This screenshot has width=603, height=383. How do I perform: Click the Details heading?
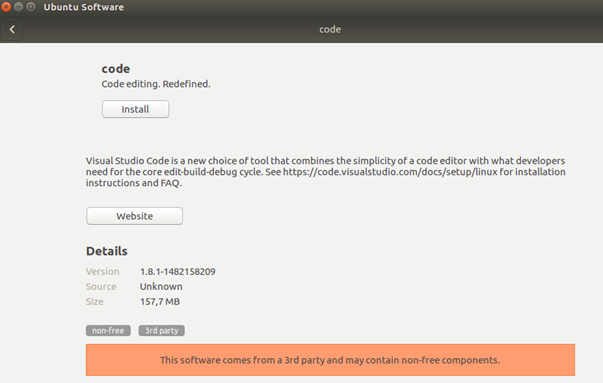[x=107, y=251]
